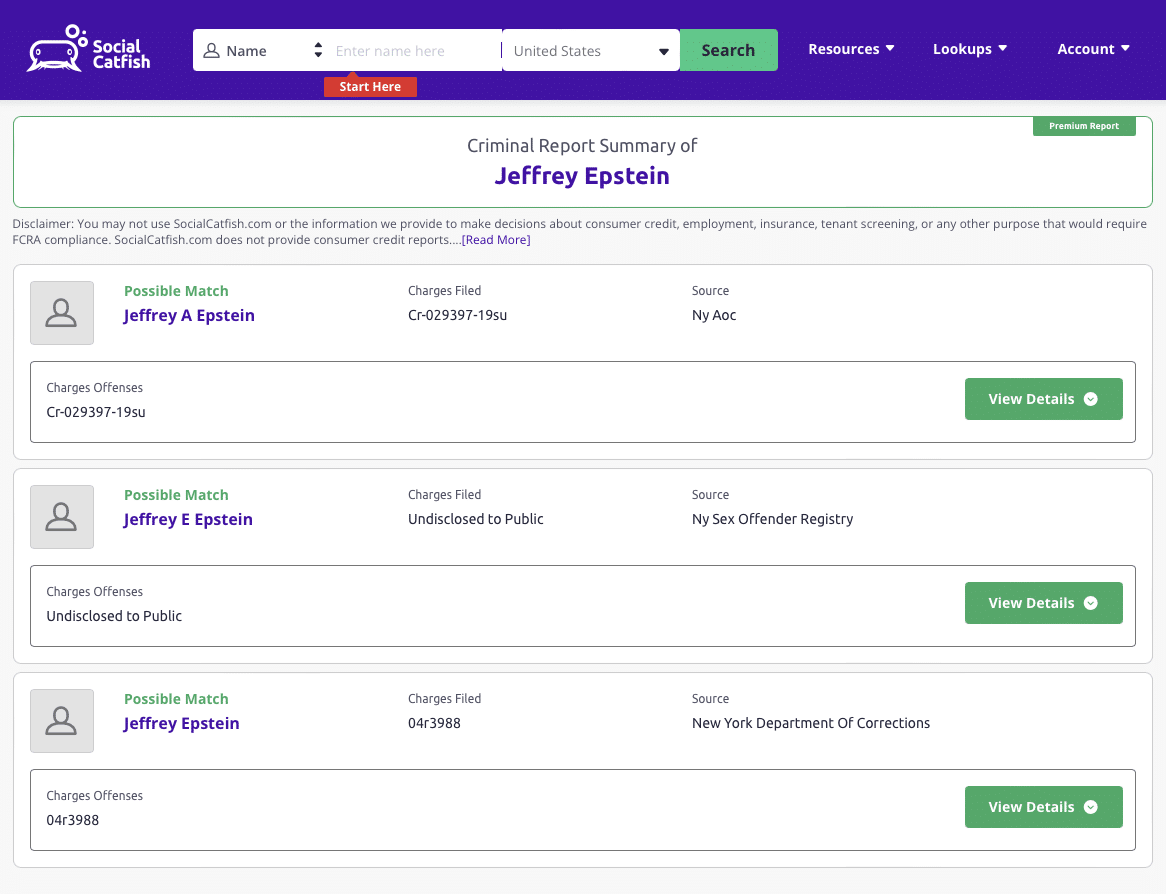This screenshot has height=894, width=1166.
Task: Open the Lookups menu
Action: pyautogui.click(x=969, y=48)
